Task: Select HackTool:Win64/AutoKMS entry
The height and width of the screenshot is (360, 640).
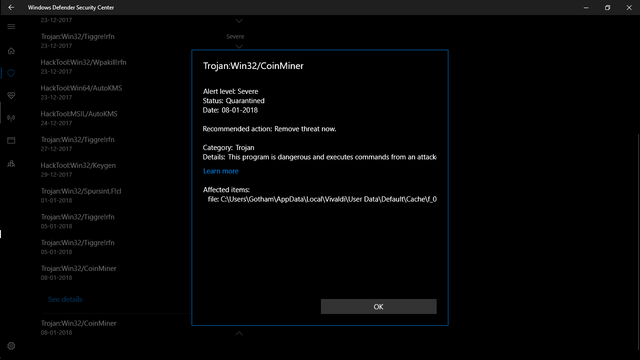Action: coord(81,92)
